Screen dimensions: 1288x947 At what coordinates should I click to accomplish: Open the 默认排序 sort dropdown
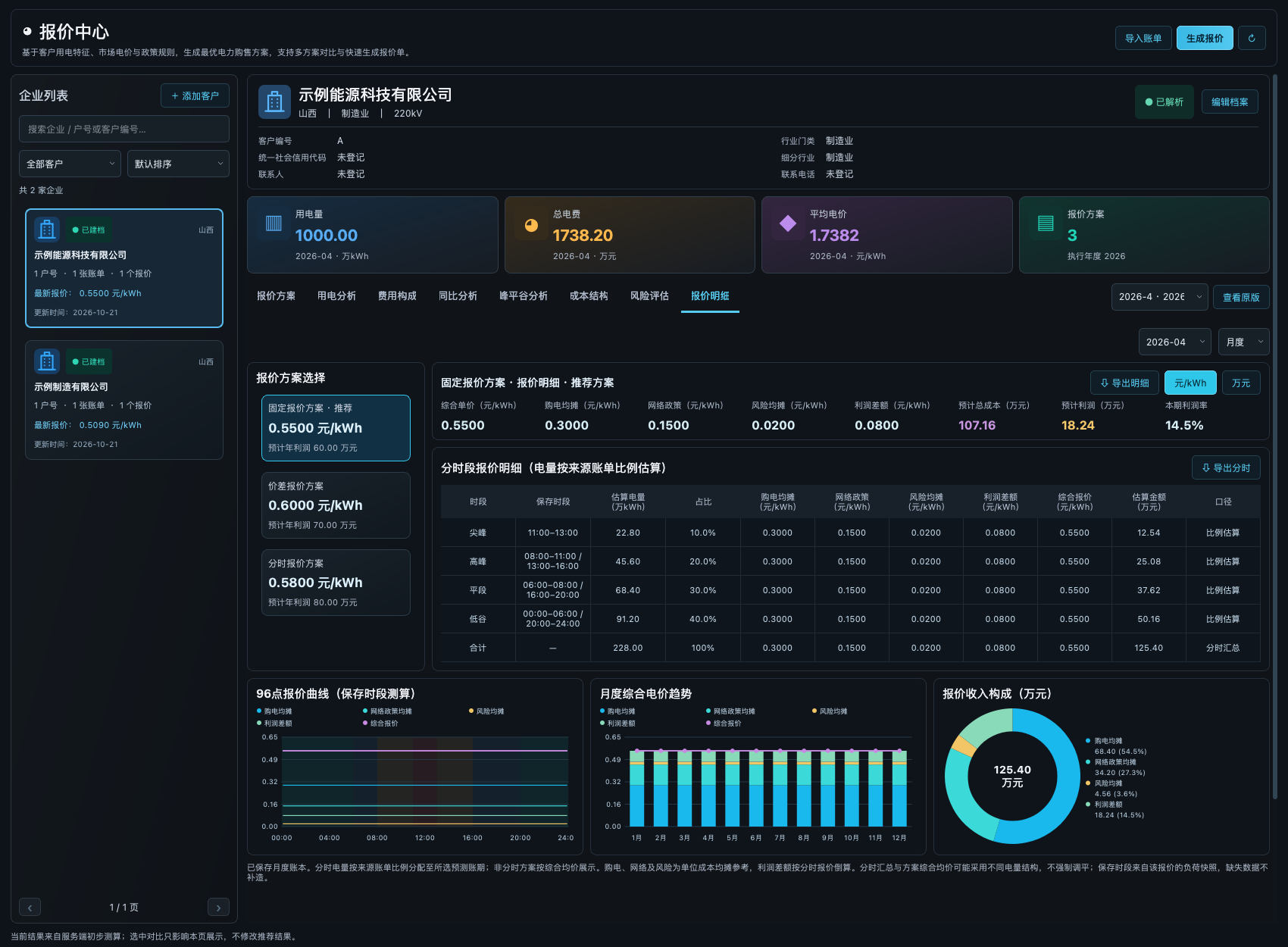coord(178,164)
